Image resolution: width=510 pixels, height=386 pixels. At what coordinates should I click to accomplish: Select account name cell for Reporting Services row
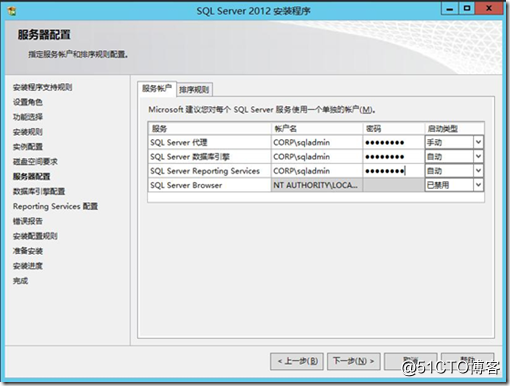[x=317, y=171]
